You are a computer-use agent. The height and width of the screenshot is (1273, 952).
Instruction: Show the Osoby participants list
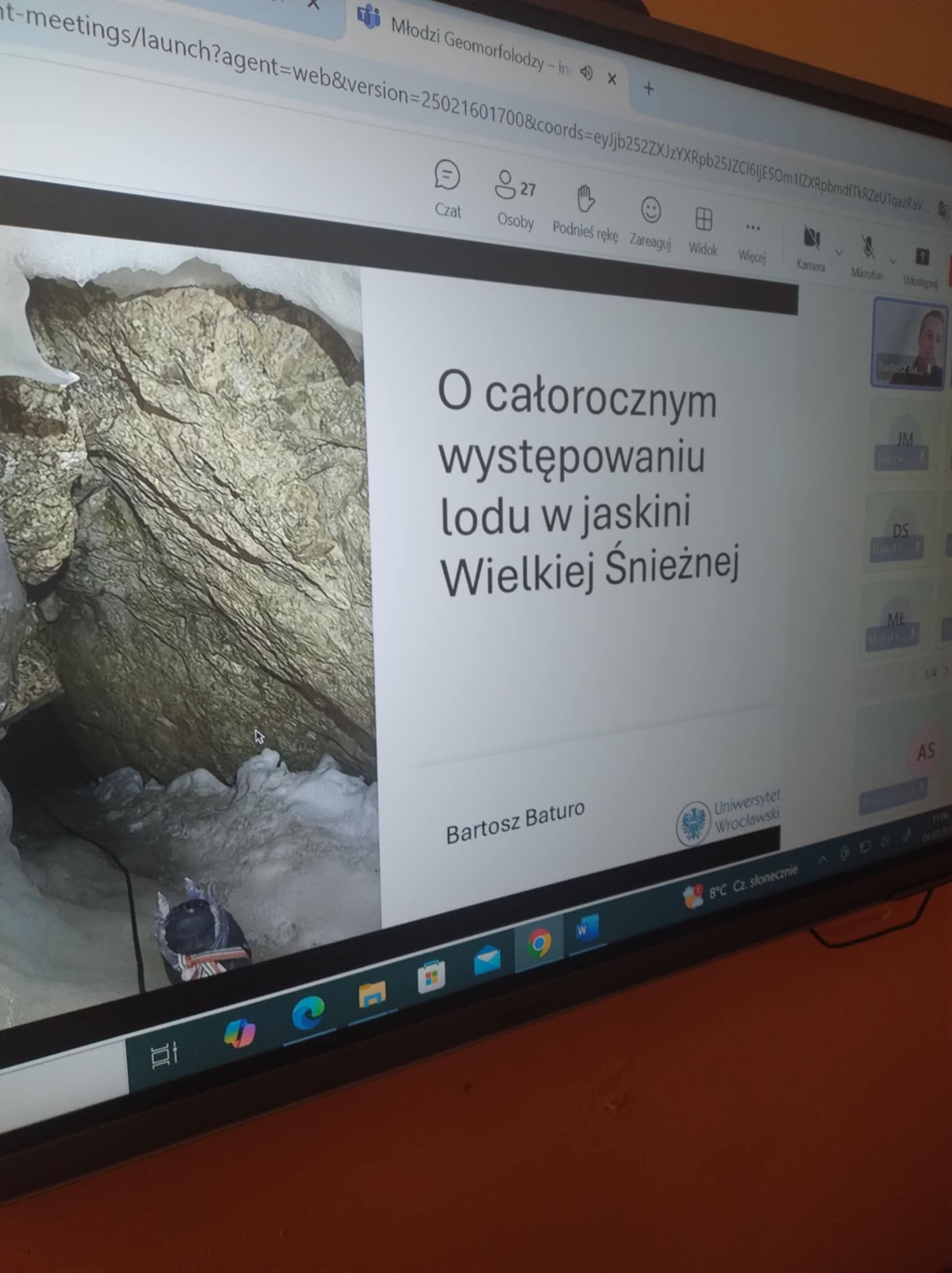[506, 185]
